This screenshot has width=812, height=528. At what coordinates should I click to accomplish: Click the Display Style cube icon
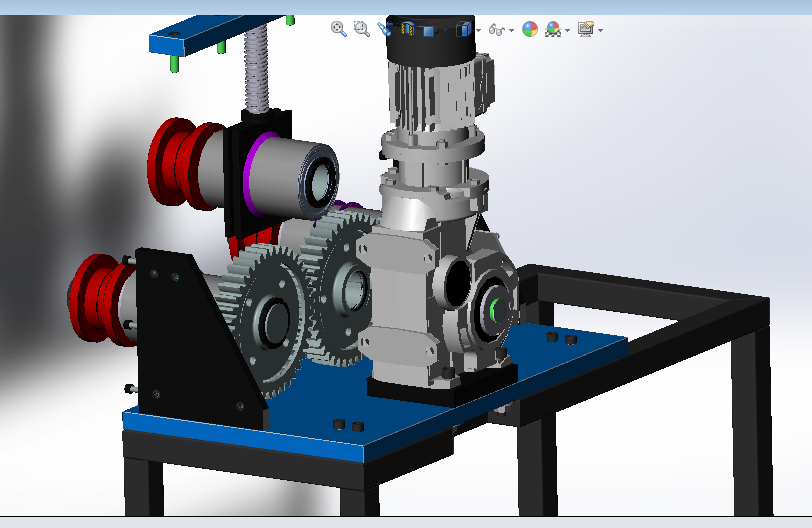click(464, 29)
